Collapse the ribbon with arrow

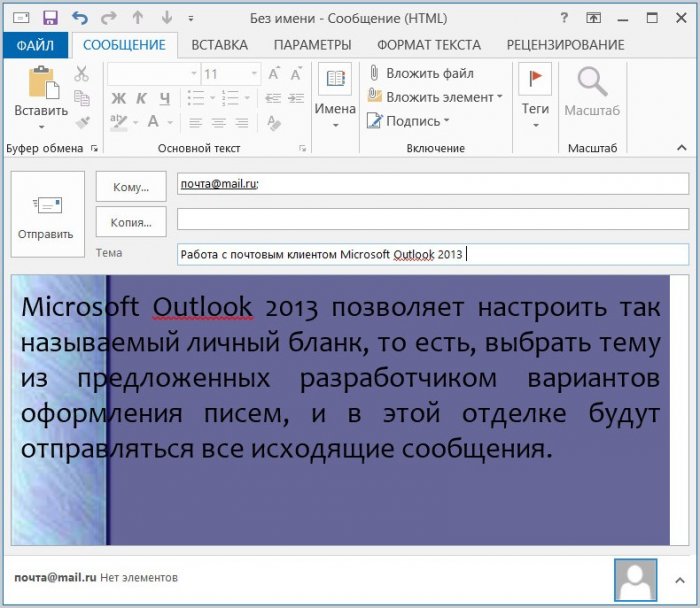[682, 148]
